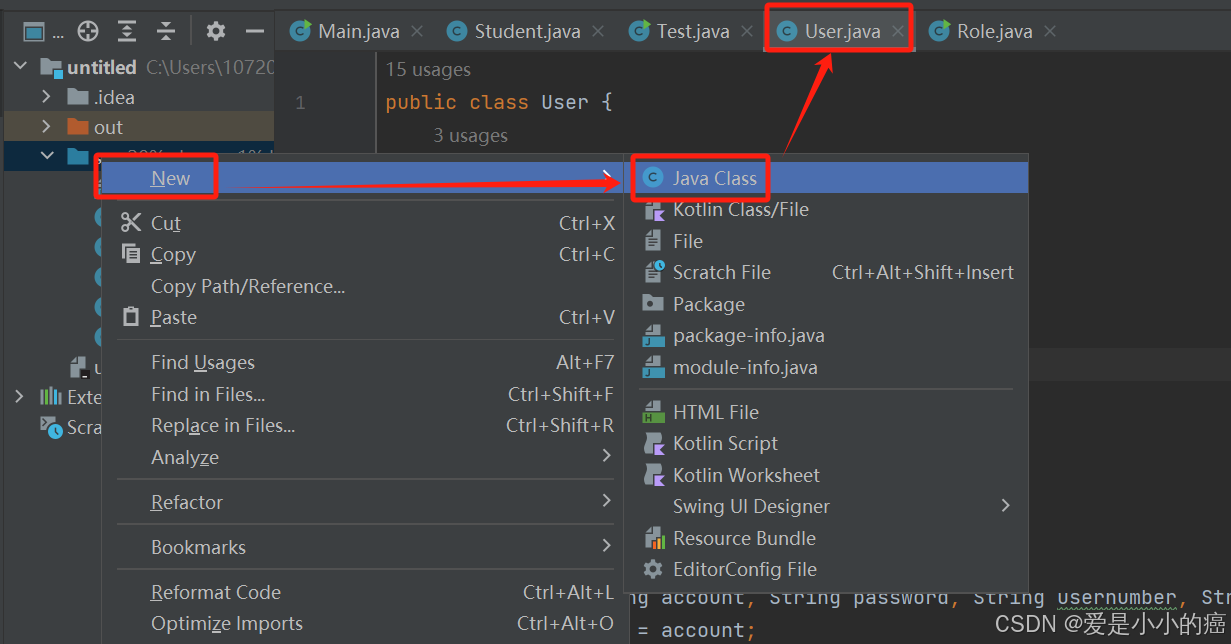Click the External Libraries icon

(x=50, y=397)
